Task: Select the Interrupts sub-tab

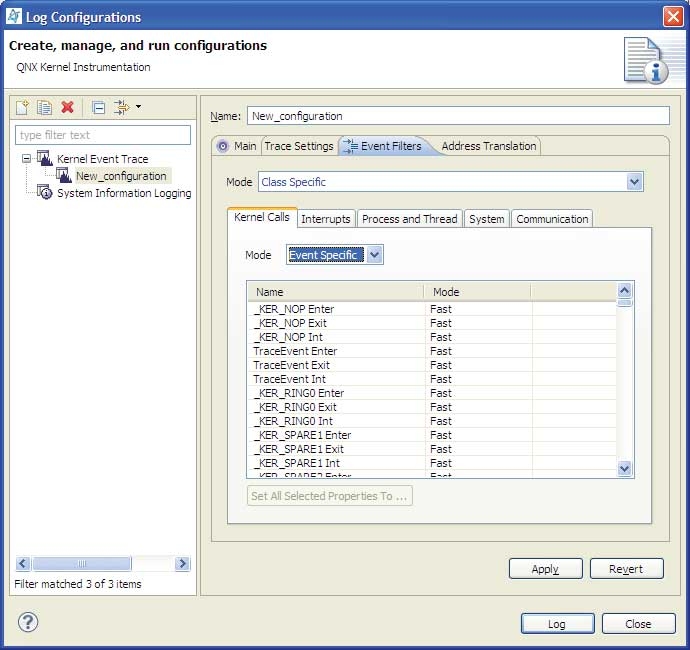Action: (325, 219)
